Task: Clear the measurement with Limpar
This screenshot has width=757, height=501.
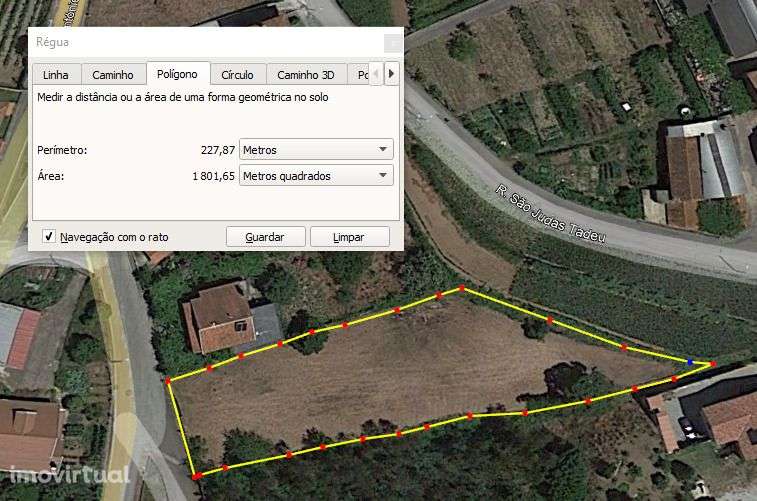Action: pyautogui.click(x=349, y=237)
